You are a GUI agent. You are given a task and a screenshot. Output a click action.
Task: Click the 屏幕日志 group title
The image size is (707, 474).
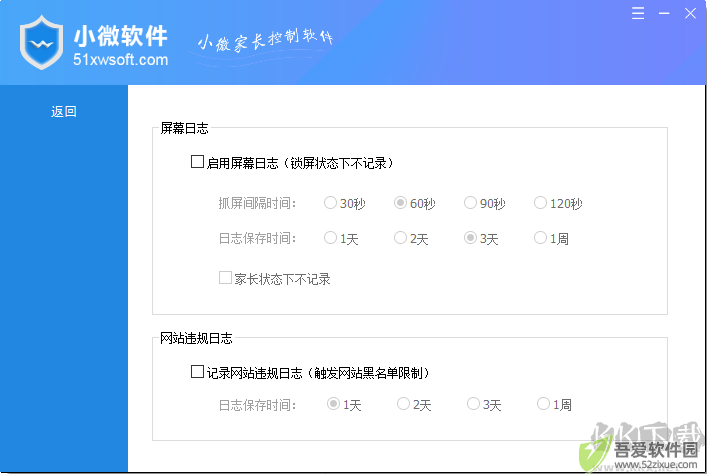(184, 129)
